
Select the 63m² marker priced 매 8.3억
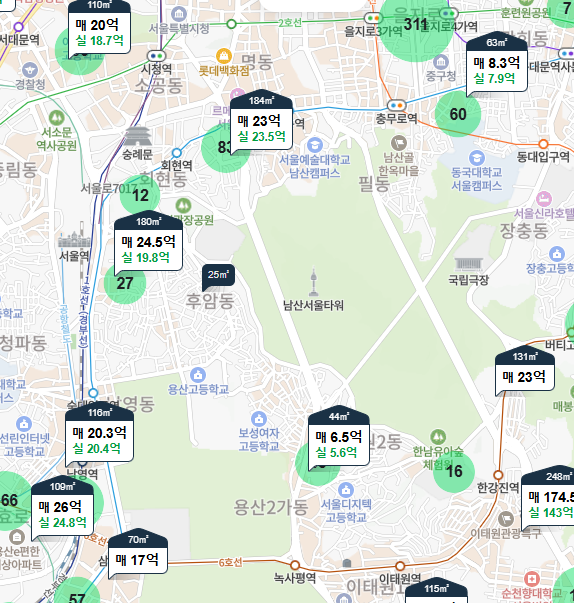point(496,64)
